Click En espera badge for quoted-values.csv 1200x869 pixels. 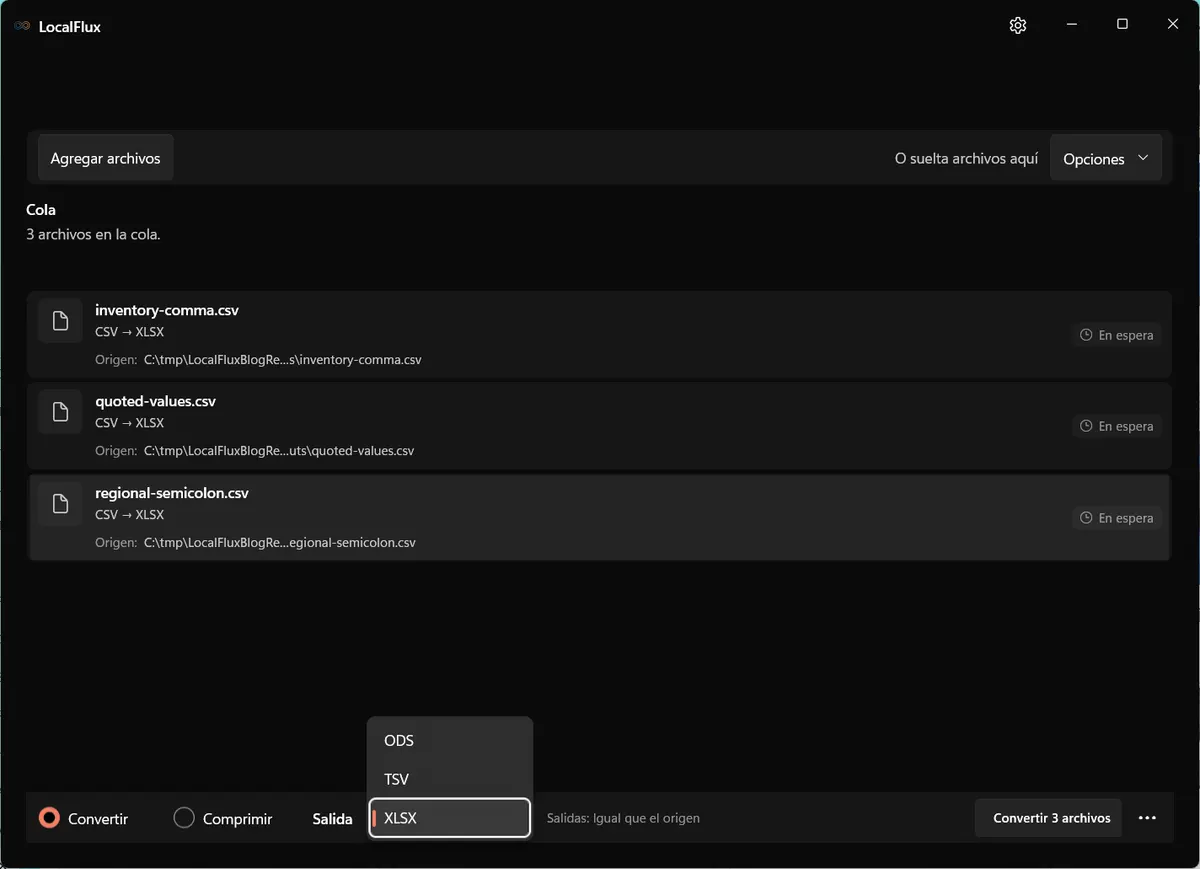[x=1117, y=426]
